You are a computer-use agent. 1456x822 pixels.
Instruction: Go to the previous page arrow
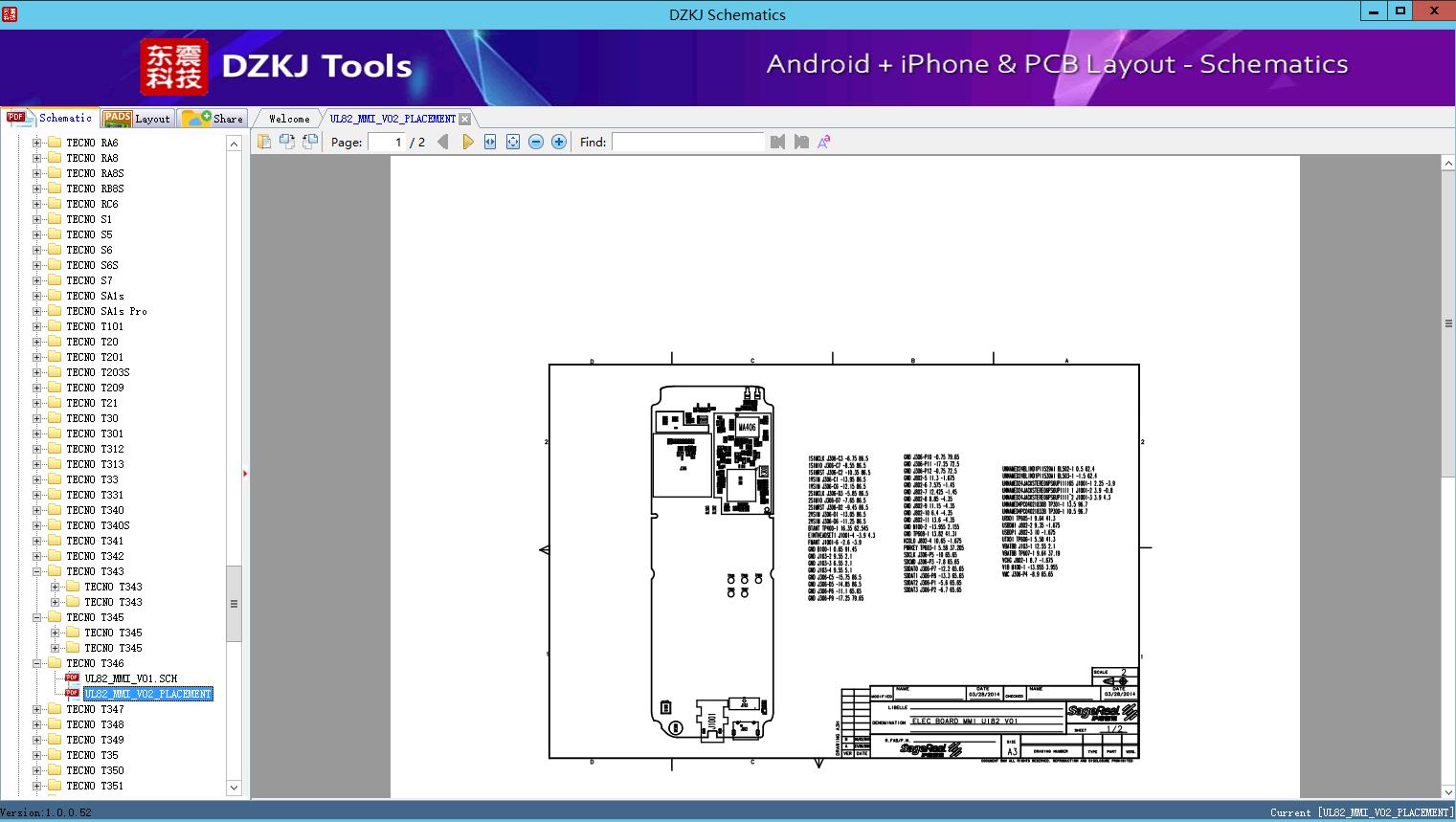click(x=442, y=142)
